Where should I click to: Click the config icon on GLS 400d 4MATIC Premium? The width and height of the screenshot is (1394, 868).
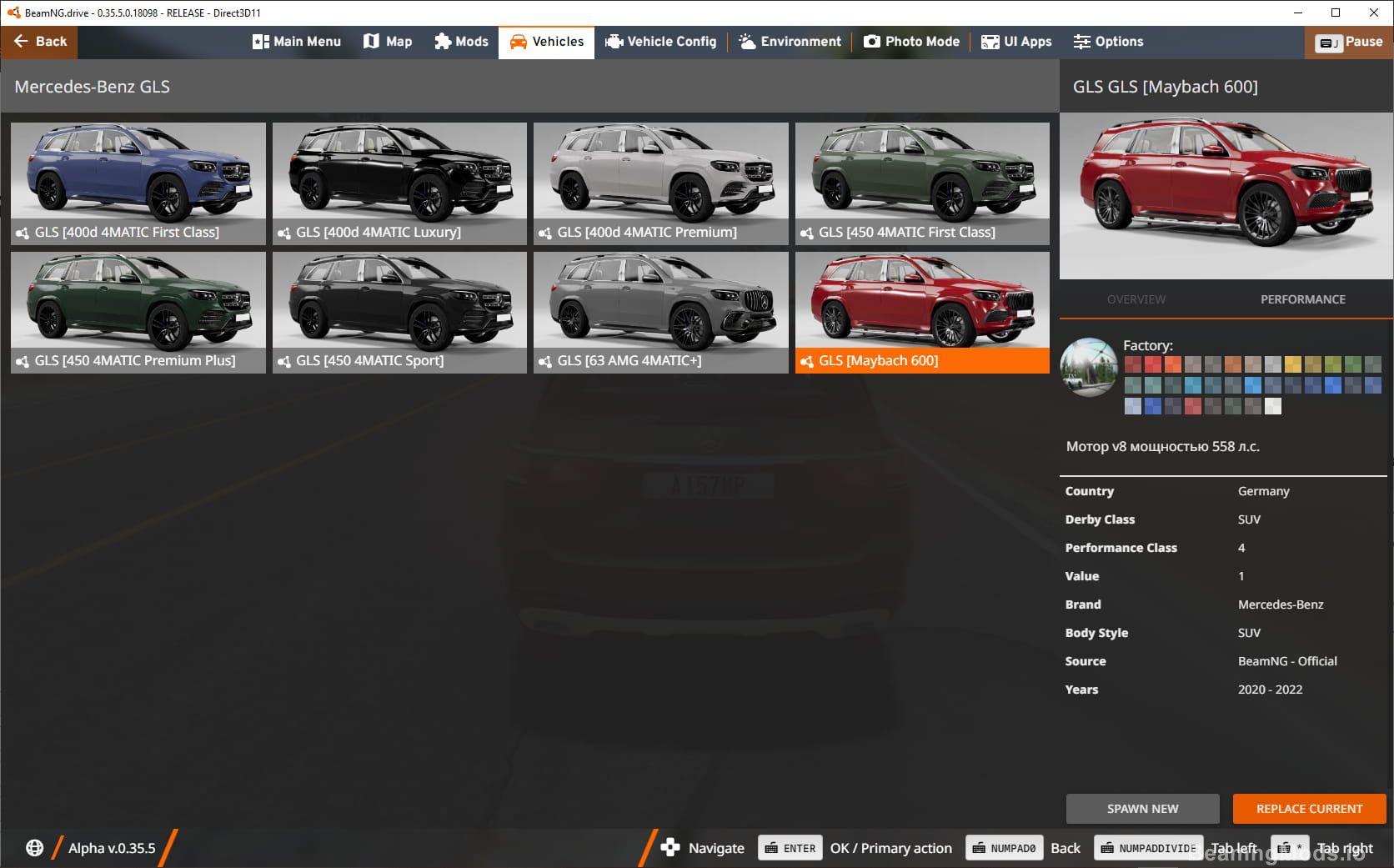click(545, 233)
